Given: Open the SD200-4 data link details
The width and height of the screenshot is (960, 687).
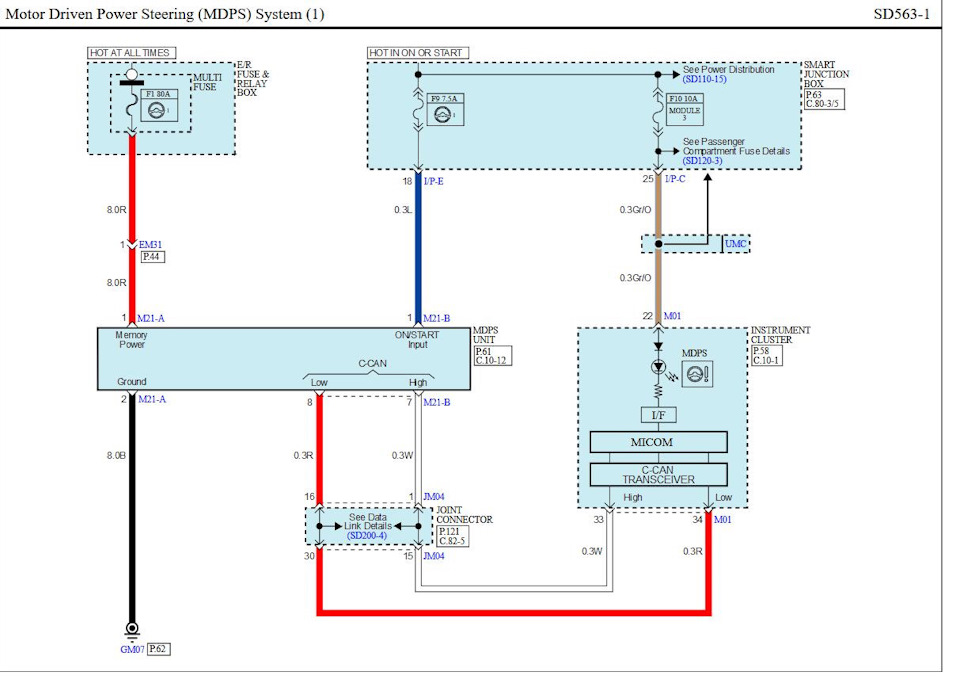Looking at the screenshot, I should click(x=367, y=536).
